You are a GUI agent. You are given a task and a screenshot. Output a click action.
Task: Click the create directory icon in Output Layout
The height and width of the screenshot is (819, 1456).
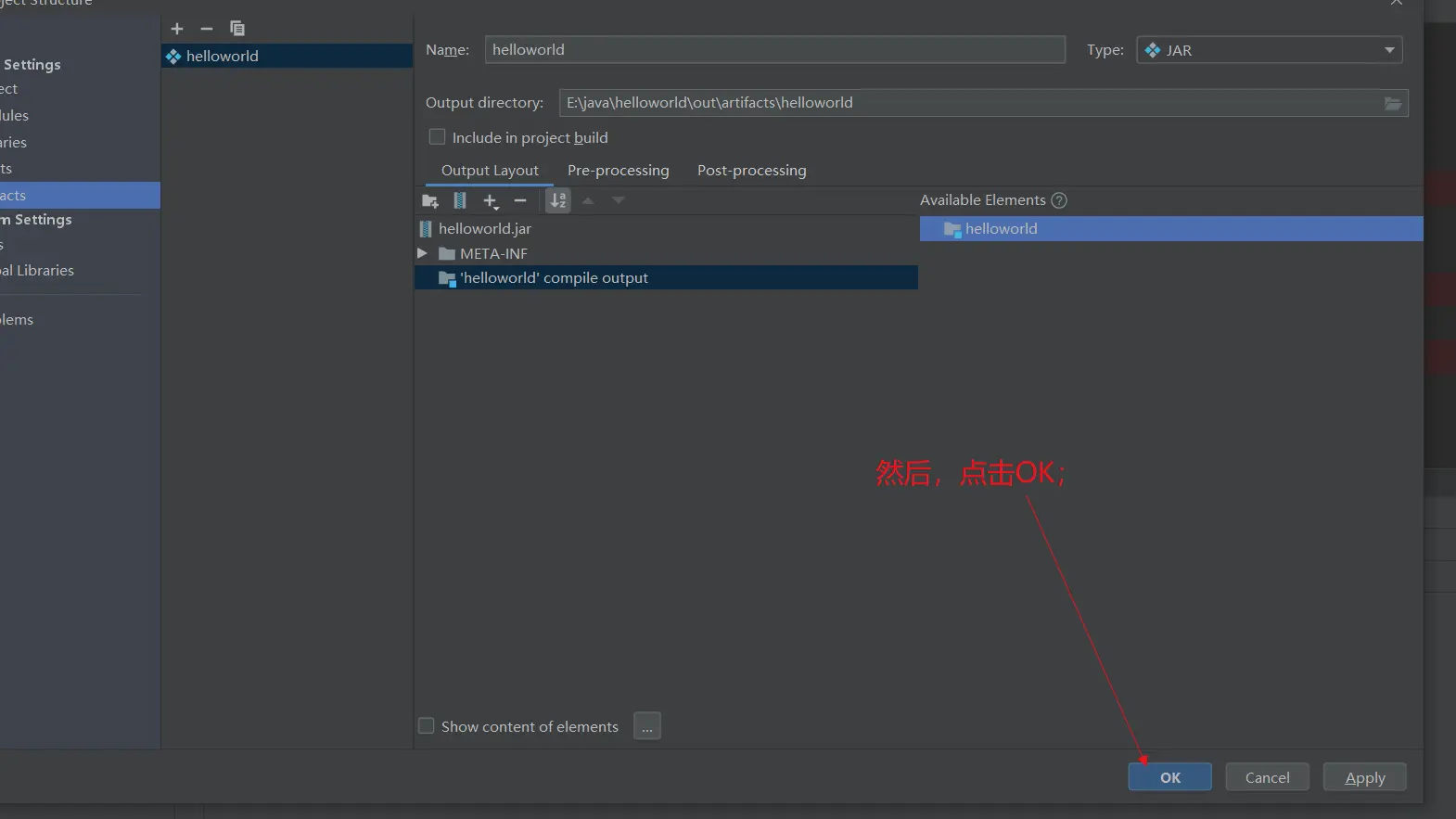pos(430,201)
